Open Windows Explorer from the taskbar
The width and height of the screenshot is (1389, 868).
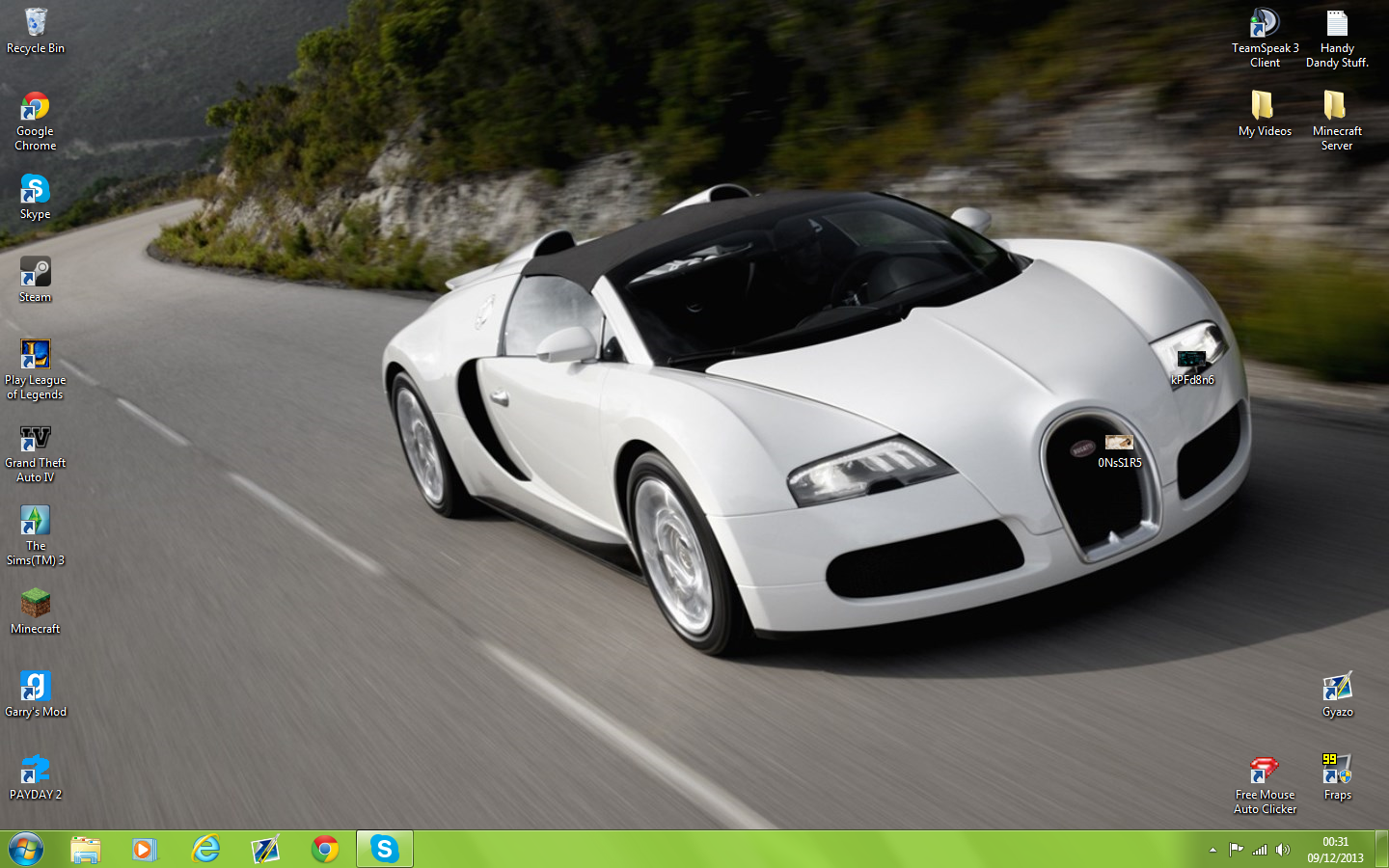tap(86, 850)
